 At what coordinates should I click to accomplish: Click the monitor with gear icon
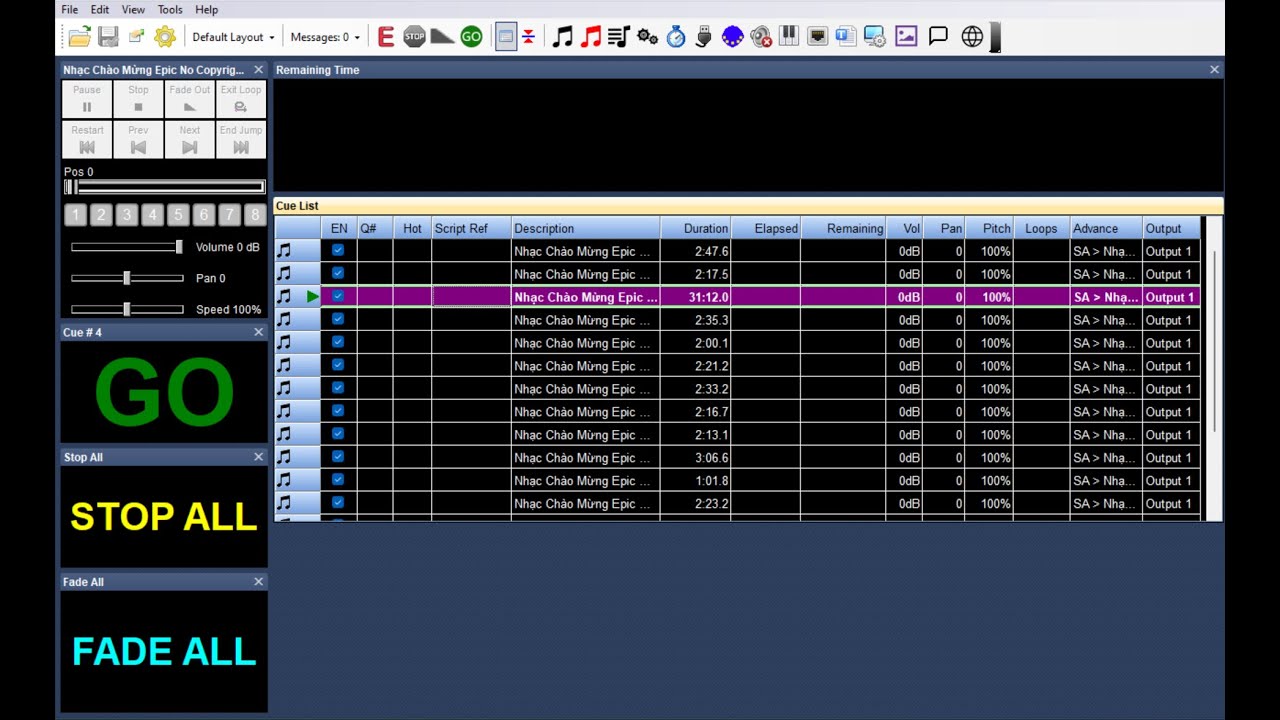pyautogui.click(x=875, y=37)
